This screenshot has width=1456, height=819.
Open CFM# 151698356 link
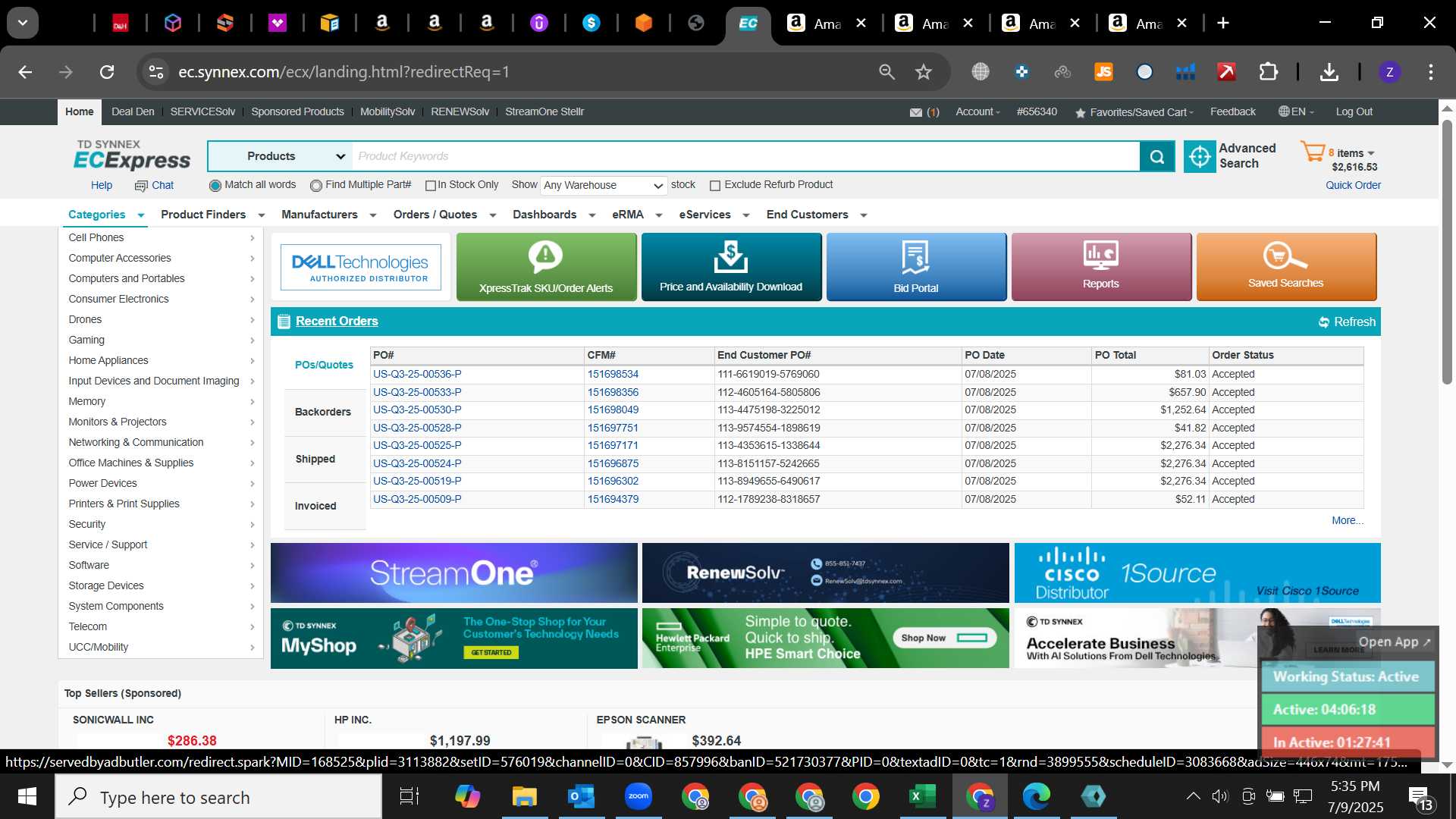coord(613,392)
